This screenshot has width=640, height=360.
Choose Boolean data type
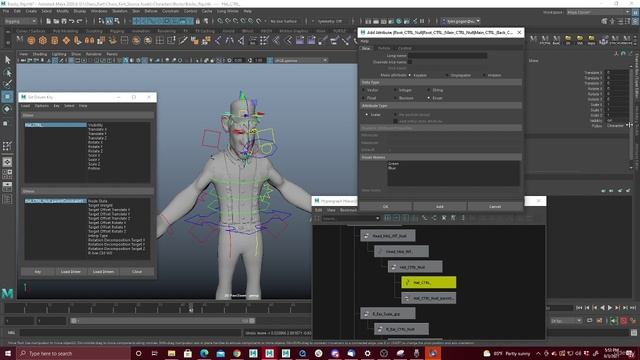pyautogui.click(x=395, y=98)
